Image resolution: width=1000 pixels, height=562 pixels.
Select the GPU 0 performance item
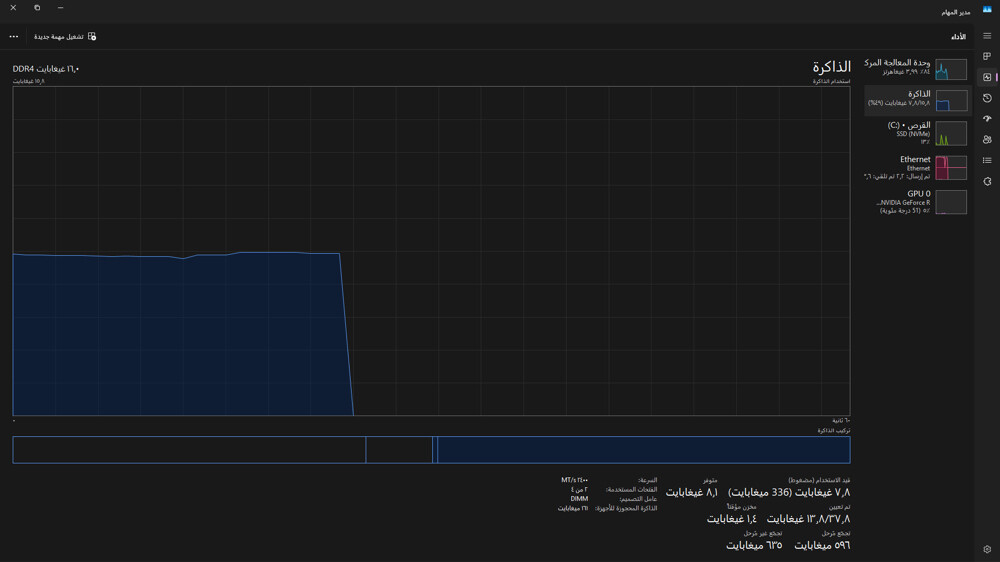coord(916,202)
